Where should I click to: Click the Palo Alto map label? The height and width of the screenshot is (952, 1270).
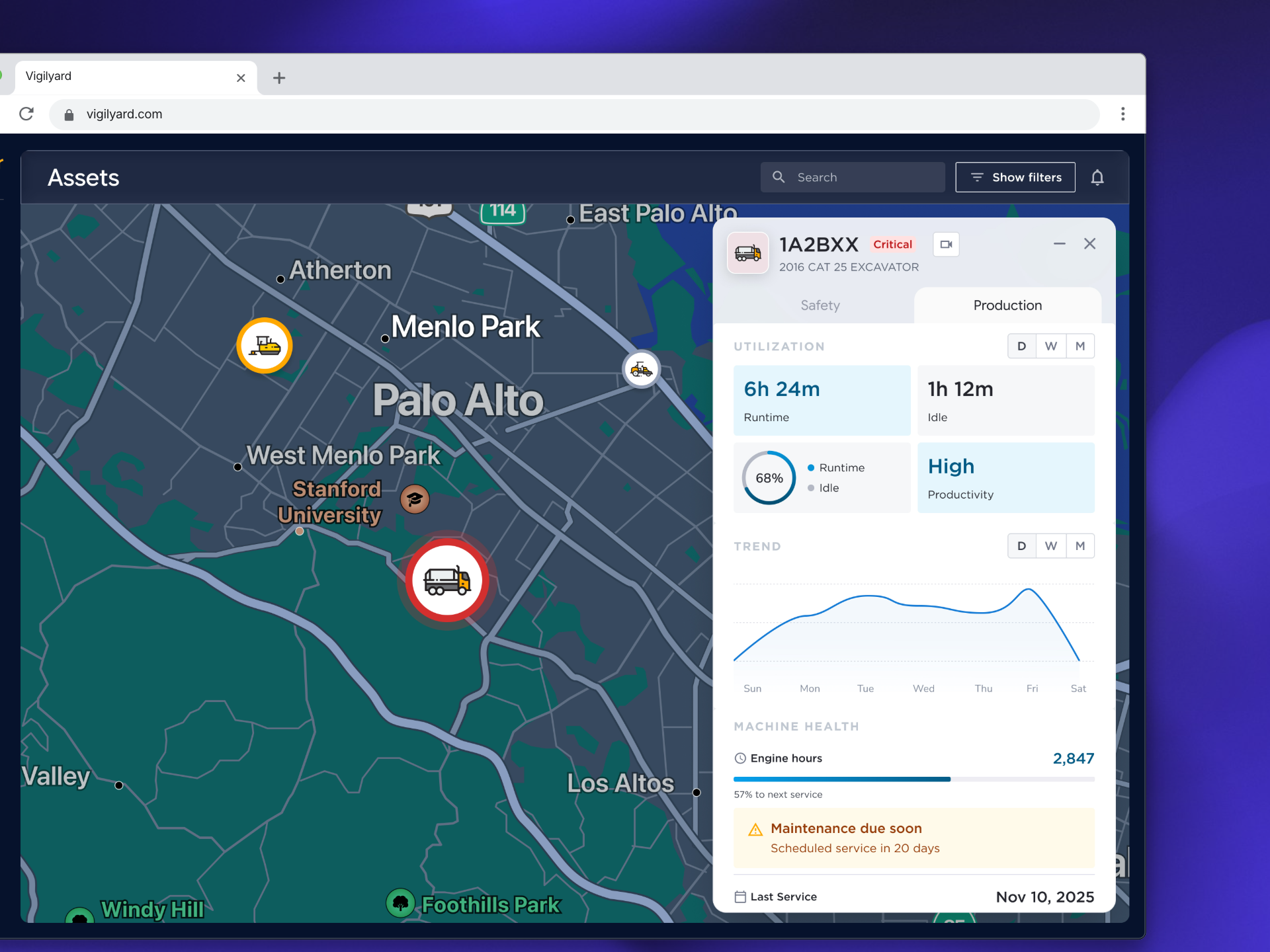pyautogui.click(x=458, y=401)
